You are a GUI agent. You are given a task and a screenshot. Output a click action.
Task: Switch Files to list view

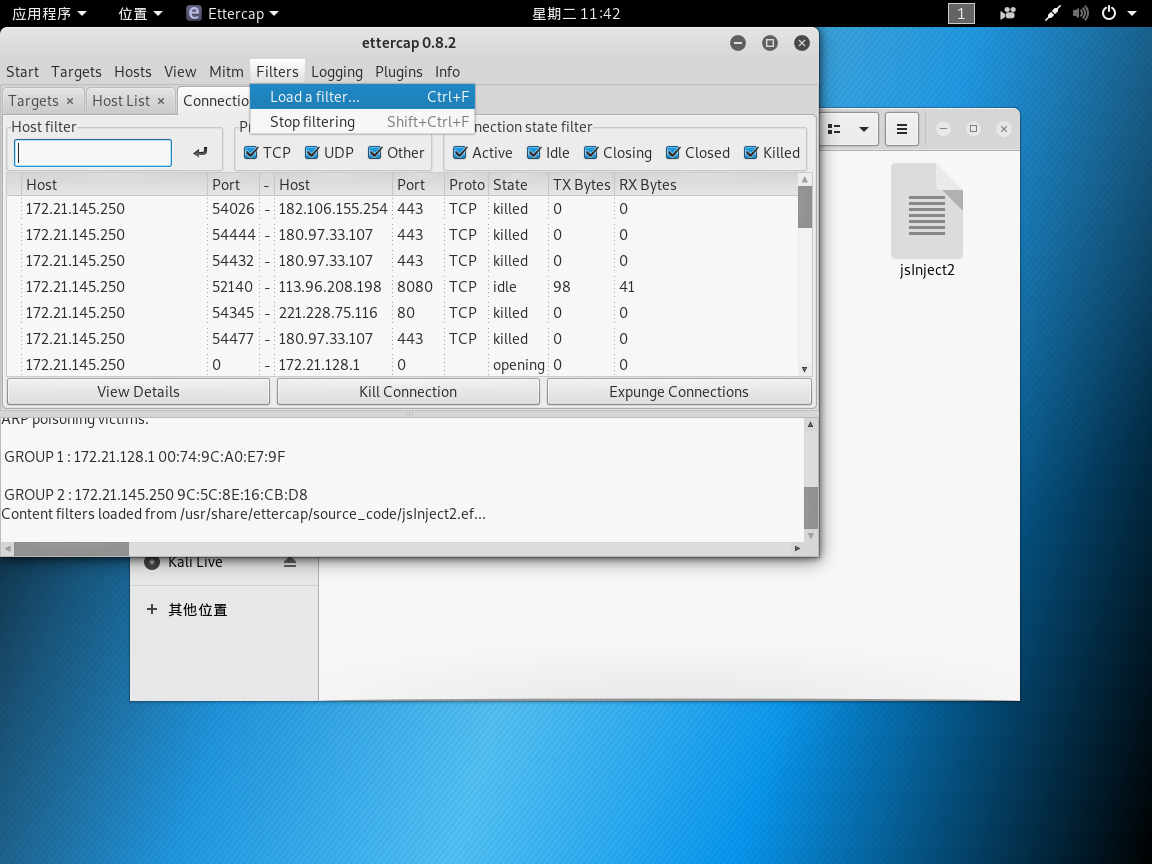tap(831, 129)
